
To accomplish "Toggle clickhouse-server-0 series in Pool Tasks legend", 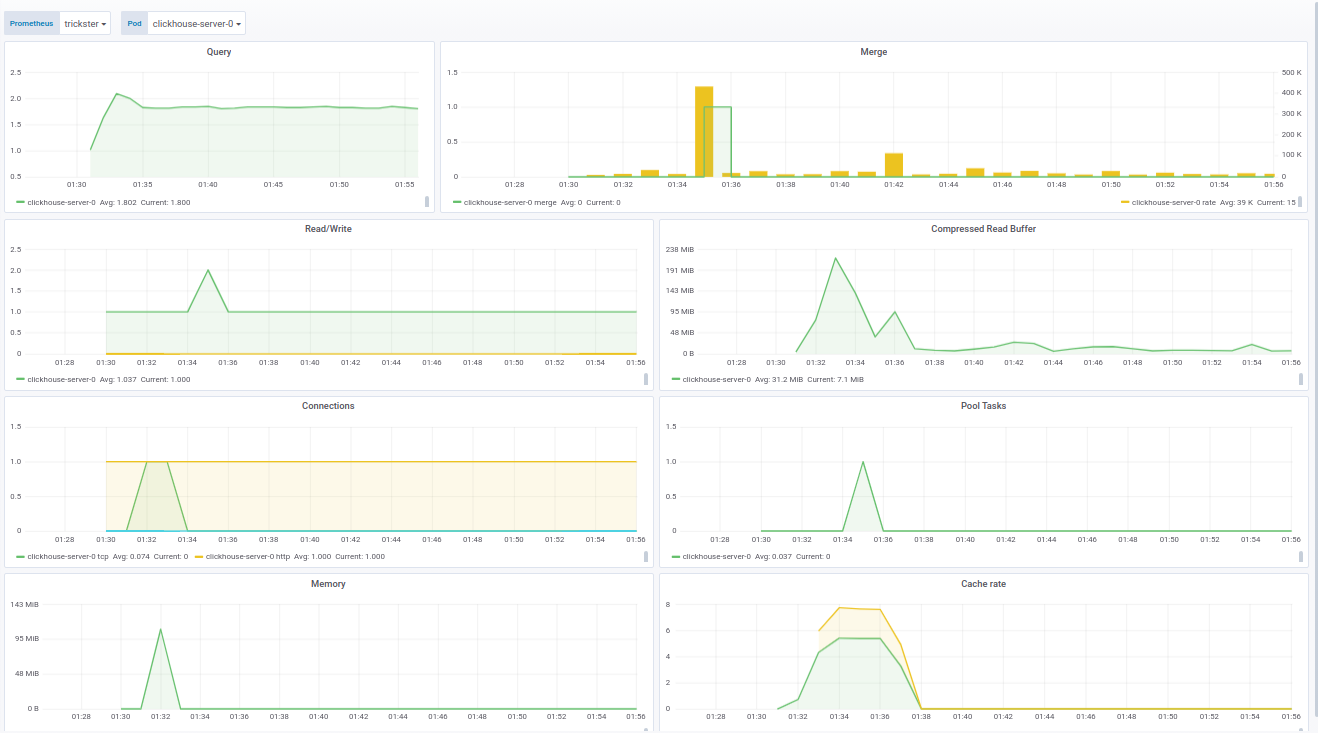I will pos(716,556).
